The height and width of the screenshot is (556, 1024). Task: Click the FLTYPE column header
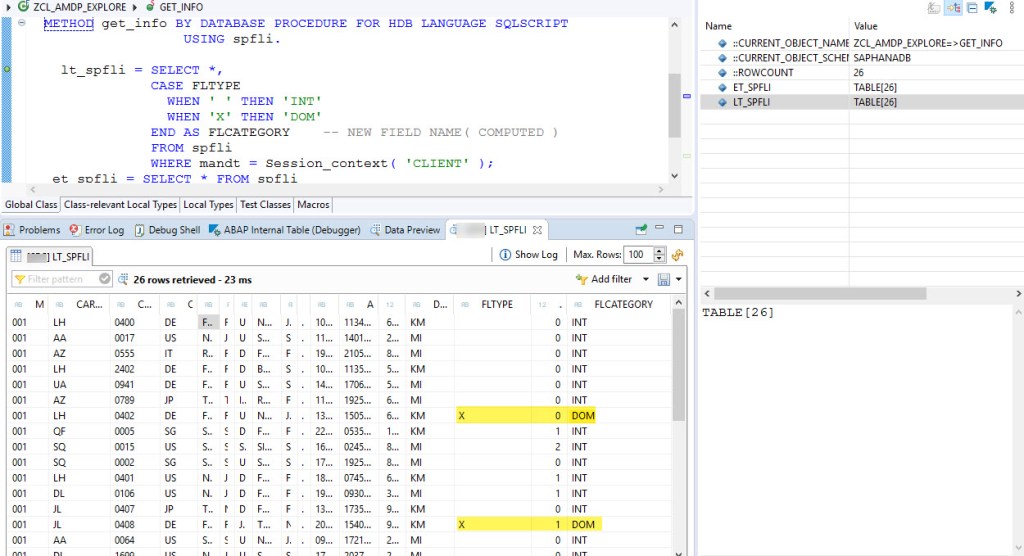point(493,304)
